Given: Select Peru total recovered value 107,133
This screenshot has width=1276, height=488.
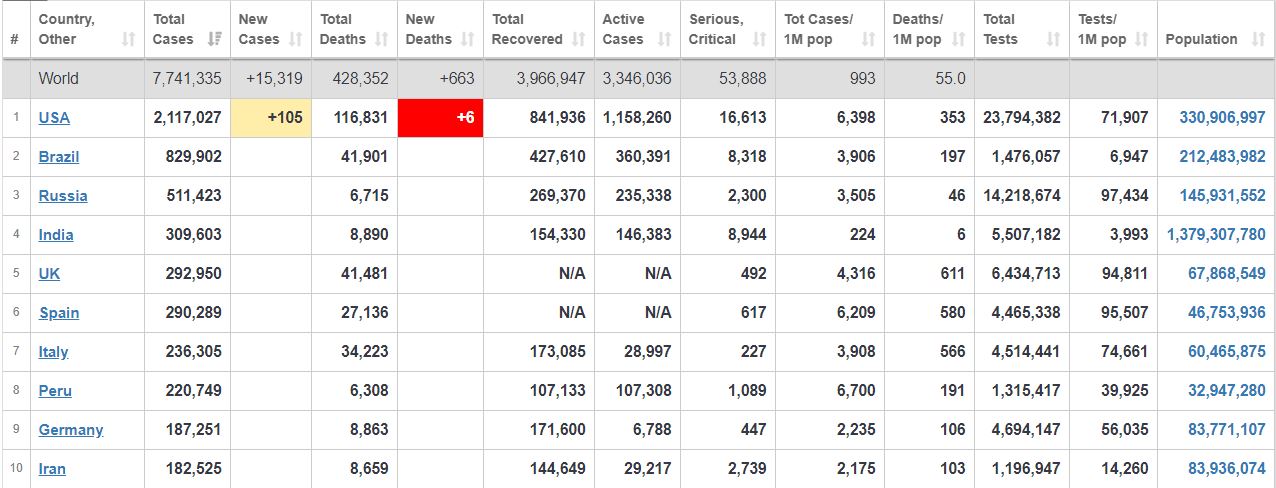Looking at the screenshot, I should point(558,390).
